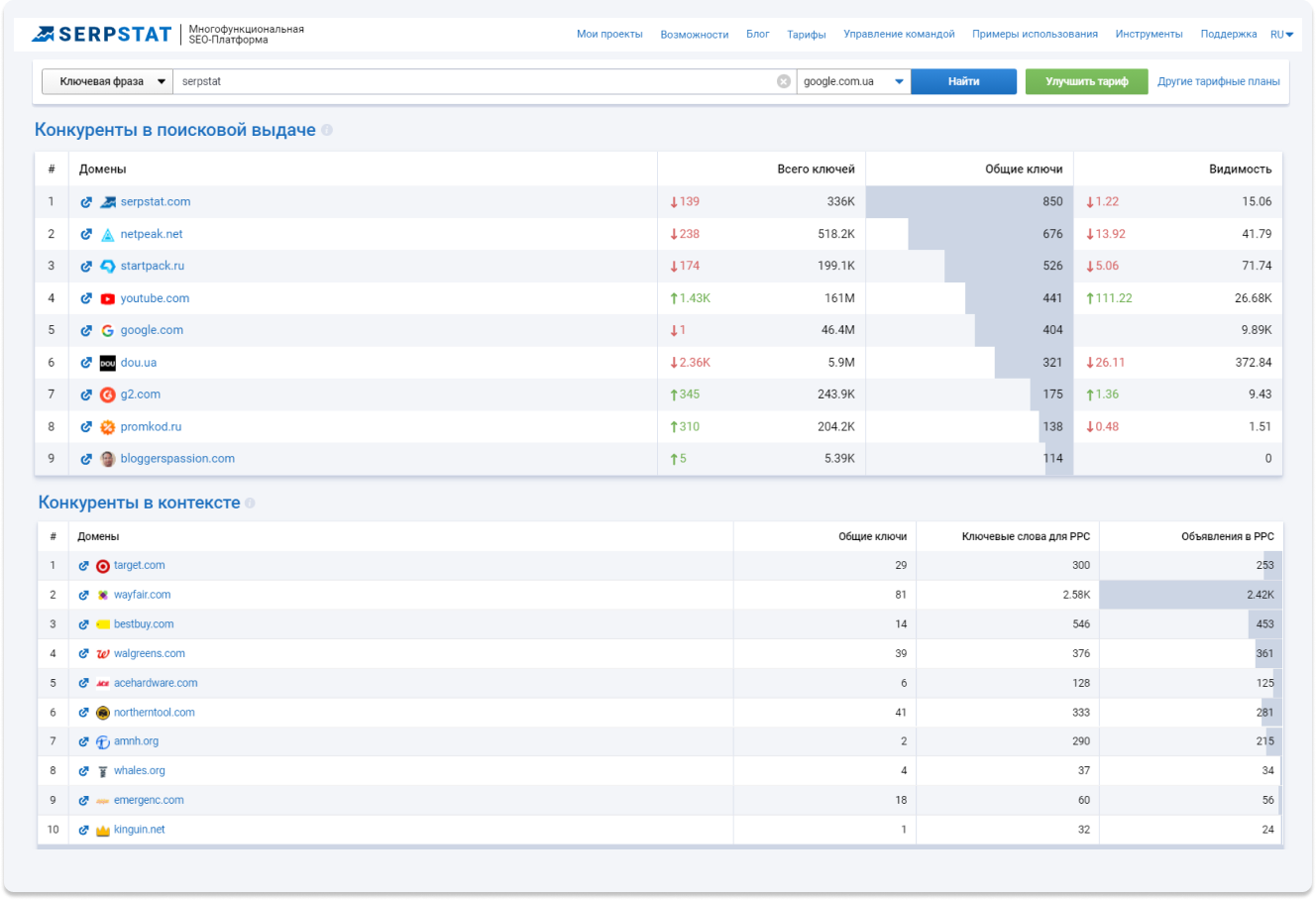Image resolution: width=1316 pixels, height=900 pixels.
Task: Click the 2.42K PPC ads value for wayfair.com
Action: coord(1261,595)
